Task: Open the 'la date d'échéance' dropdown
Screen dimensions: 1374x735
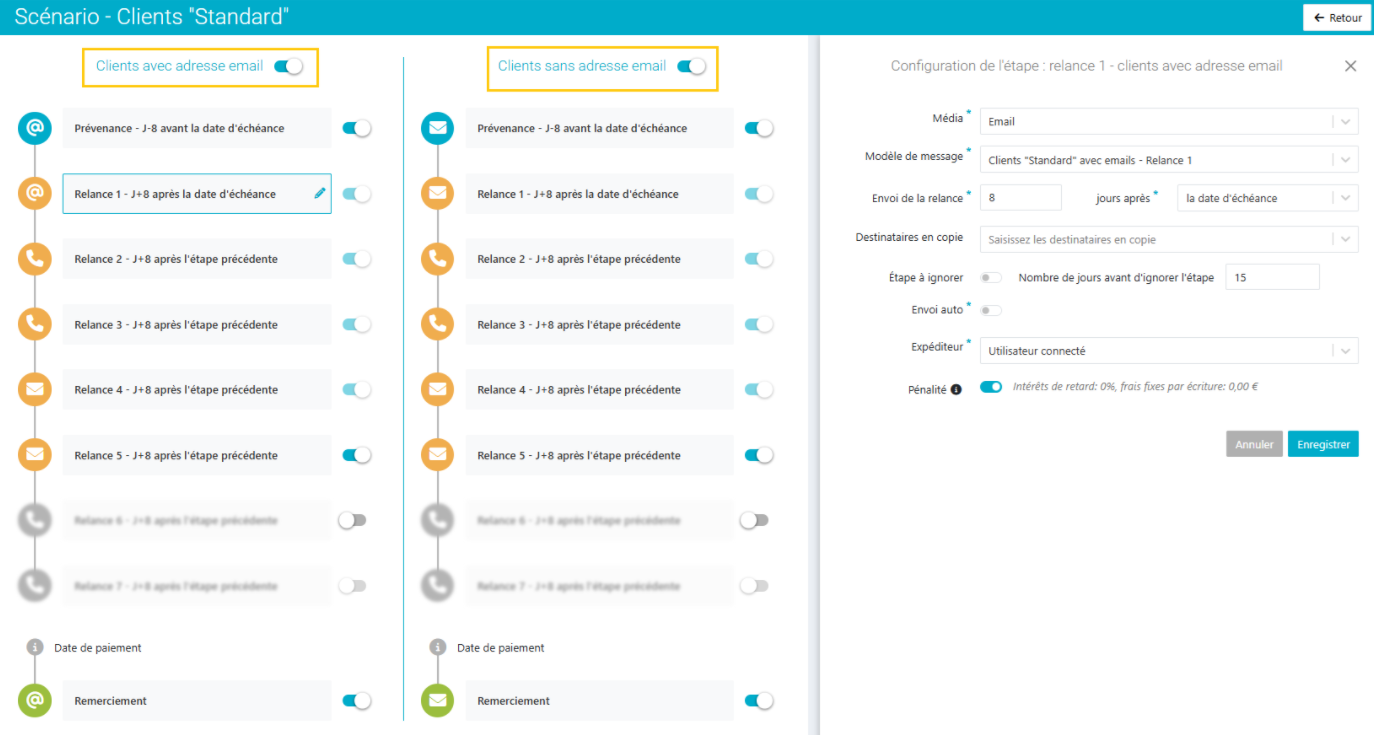Action: pyautogui.click(x=1268, y=198)
